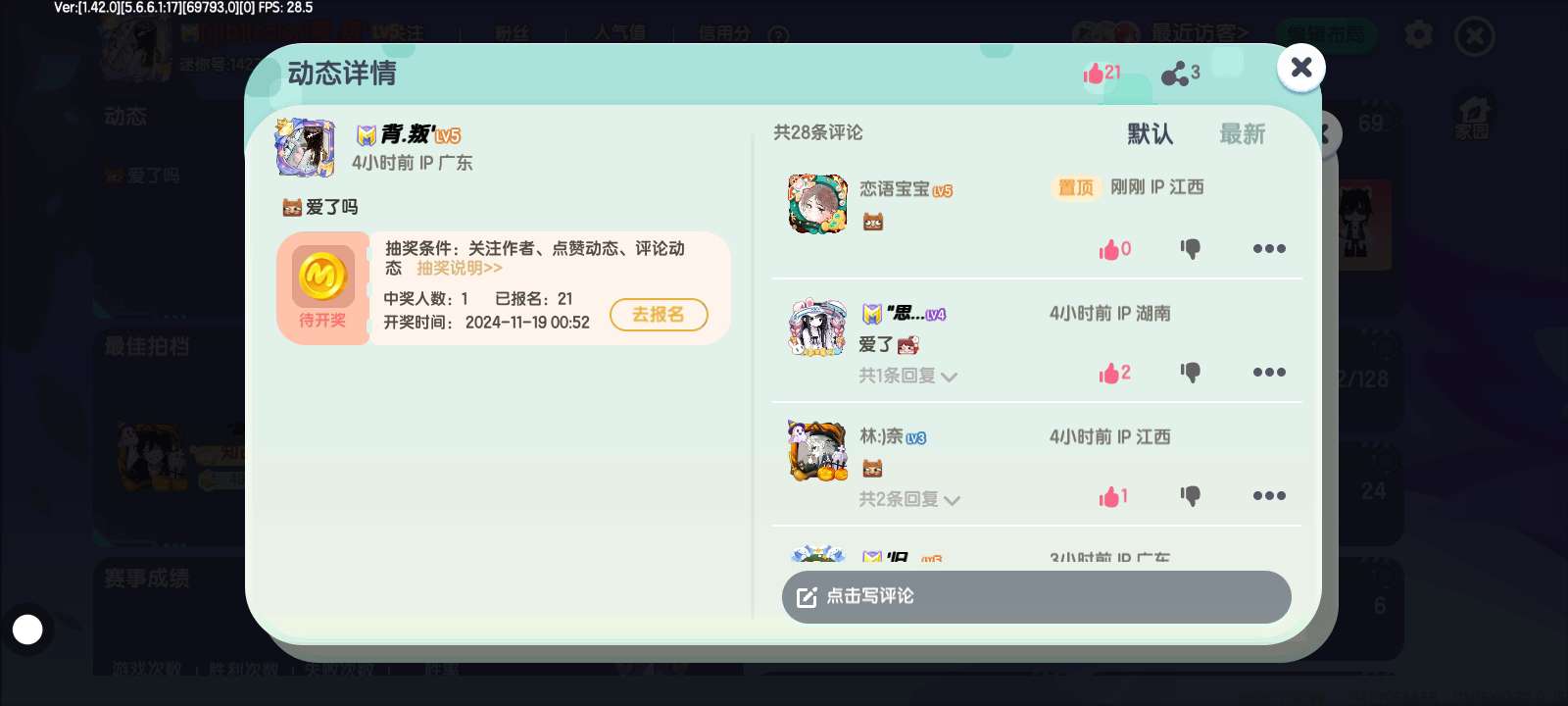Thumbs-down 林:)奈's comment
The image size is (1568, 706).
tap(1190, 496)
